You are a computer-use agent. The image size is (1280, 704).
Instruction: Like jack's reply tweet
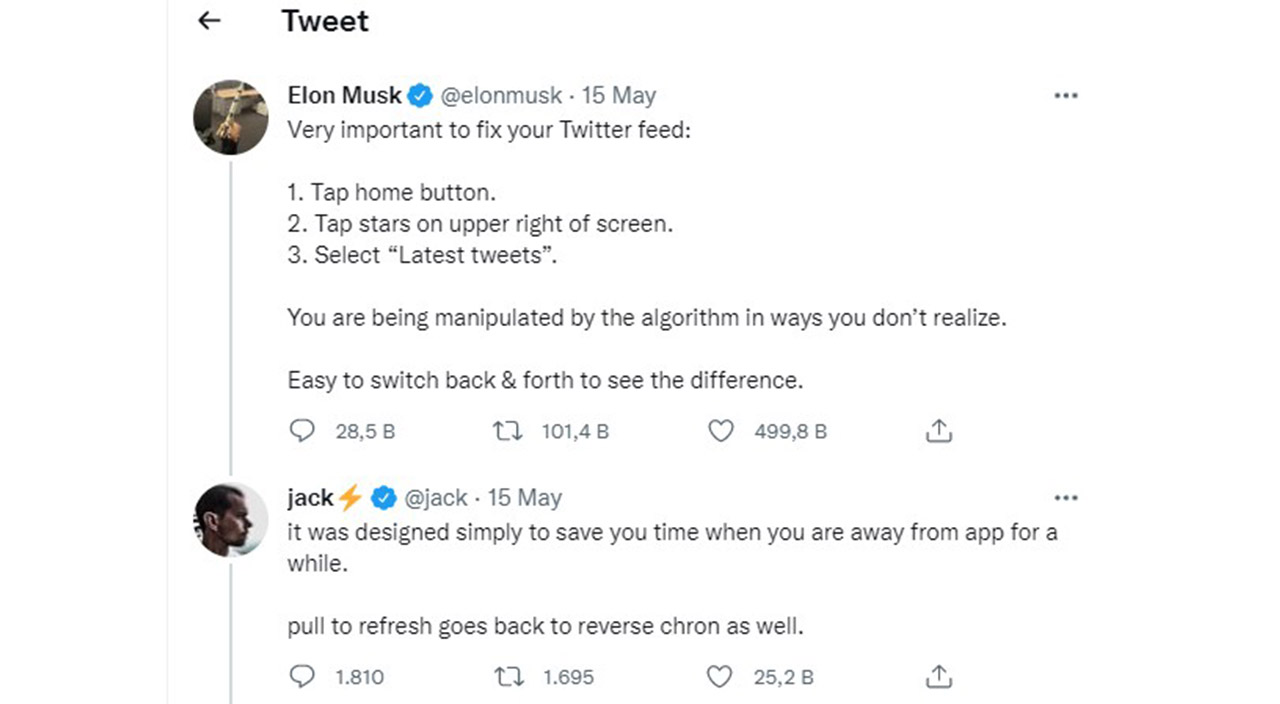720,677
